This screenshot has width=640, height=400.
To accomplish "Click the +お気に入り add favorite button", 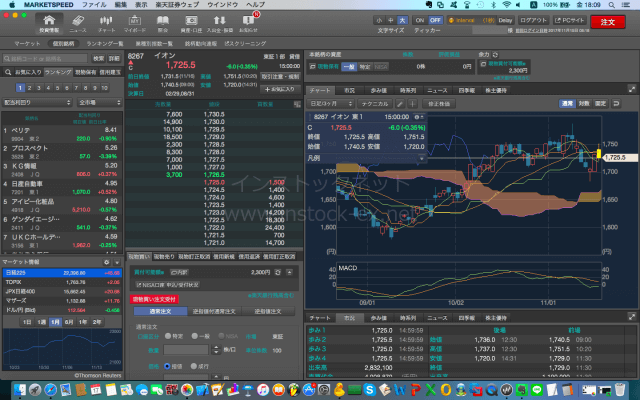I will pos(280,89).
